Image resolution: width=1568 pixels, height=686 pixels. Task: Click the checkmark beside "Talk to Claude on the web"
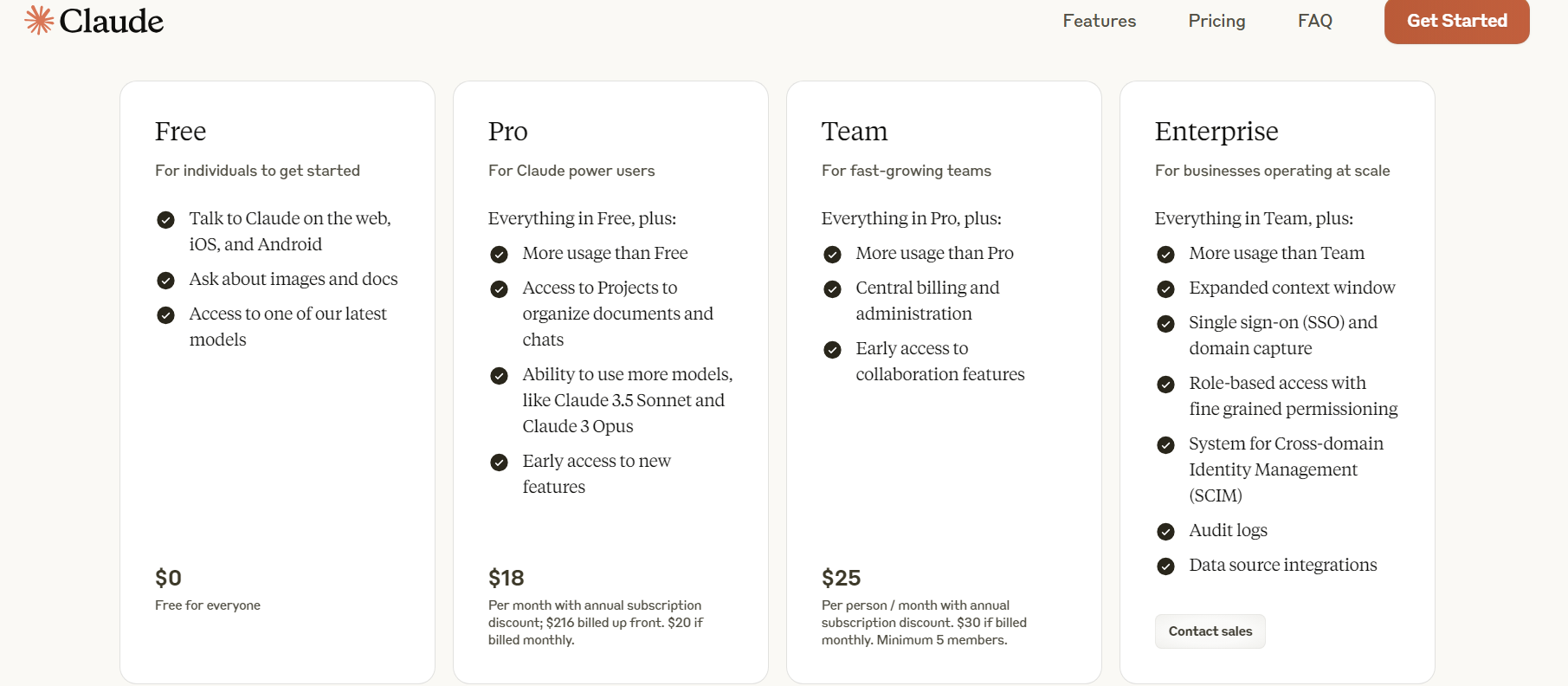click(x=165, y=220)
